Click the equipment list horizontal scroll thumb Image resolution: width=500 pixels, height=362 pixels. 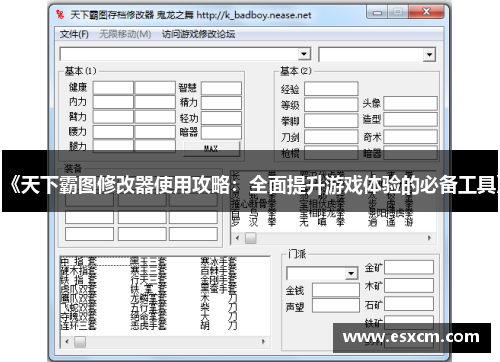tap(80, 342)
